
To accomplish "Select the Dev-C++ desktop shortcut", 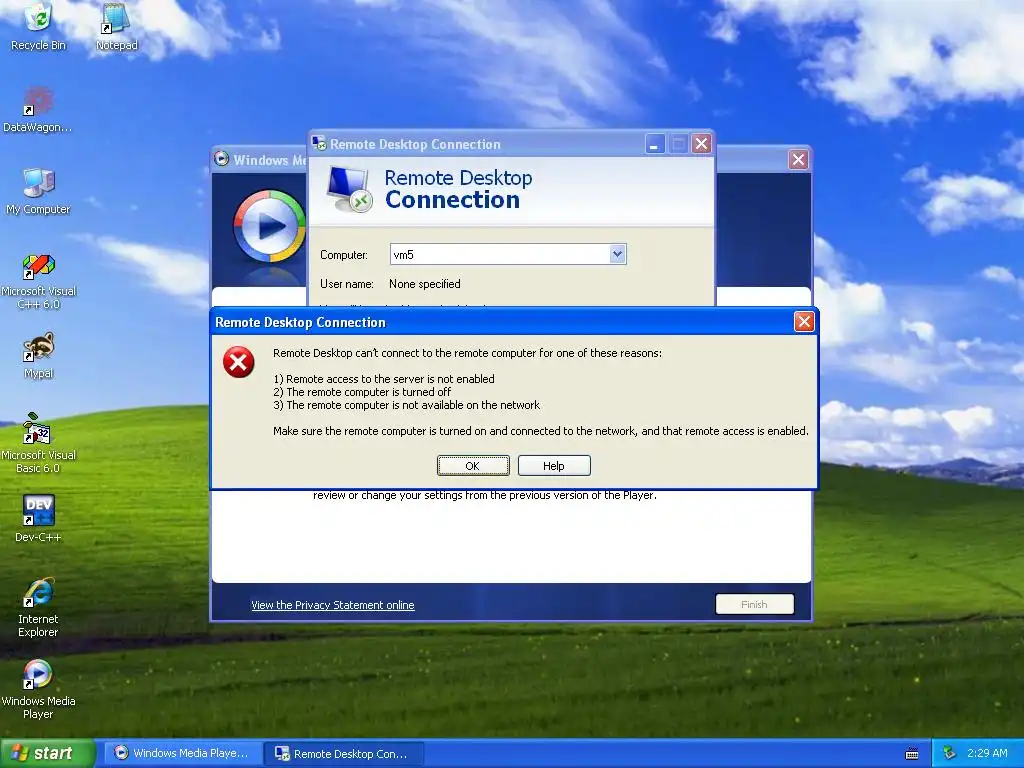I will pyautogui.click(x=39, y=519).
